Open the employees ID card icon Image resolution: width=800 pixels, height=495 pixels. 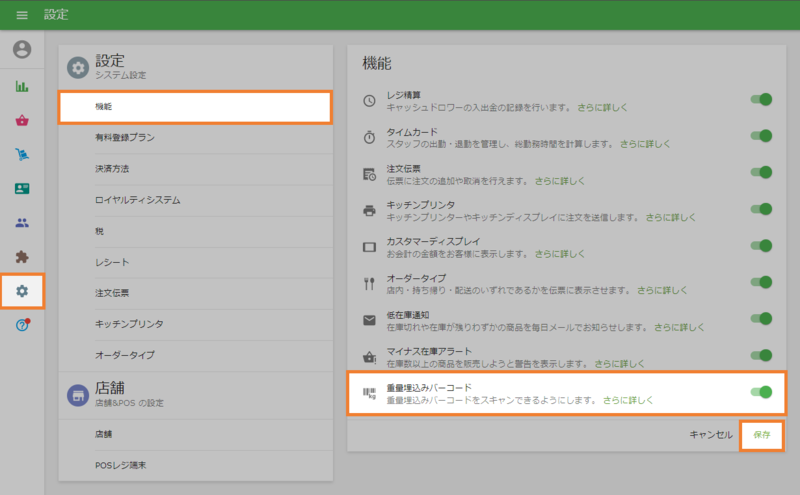click(x=22, y=188)
